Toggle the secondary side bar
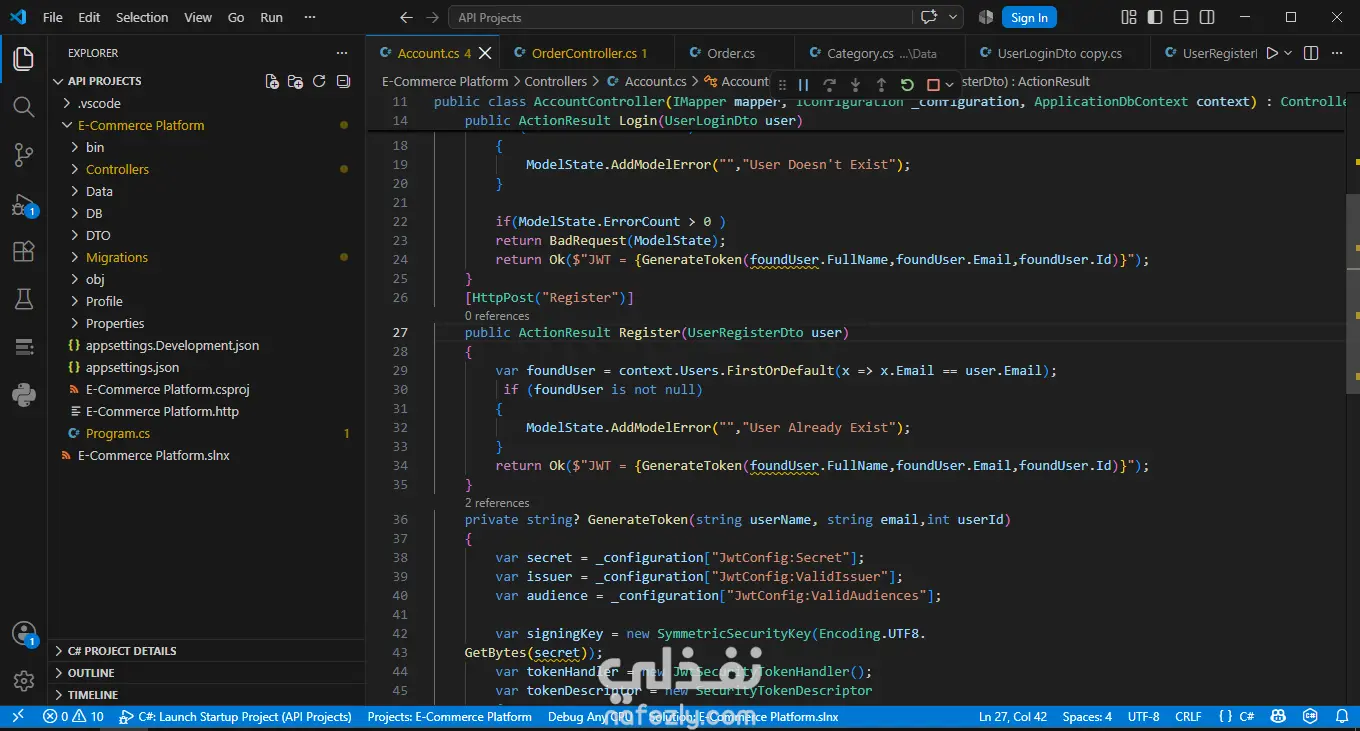Screen dimensions: 1360x731 1207,17
